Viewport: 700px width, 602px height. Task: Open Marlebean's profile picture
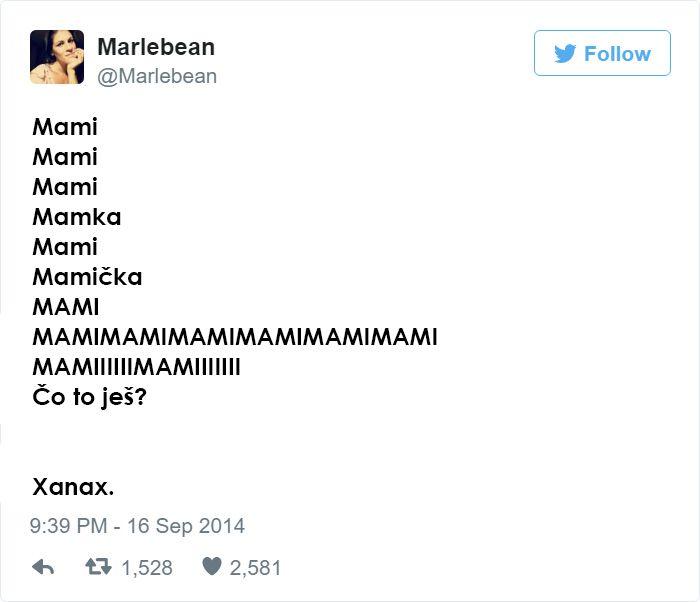click(57, 57)
